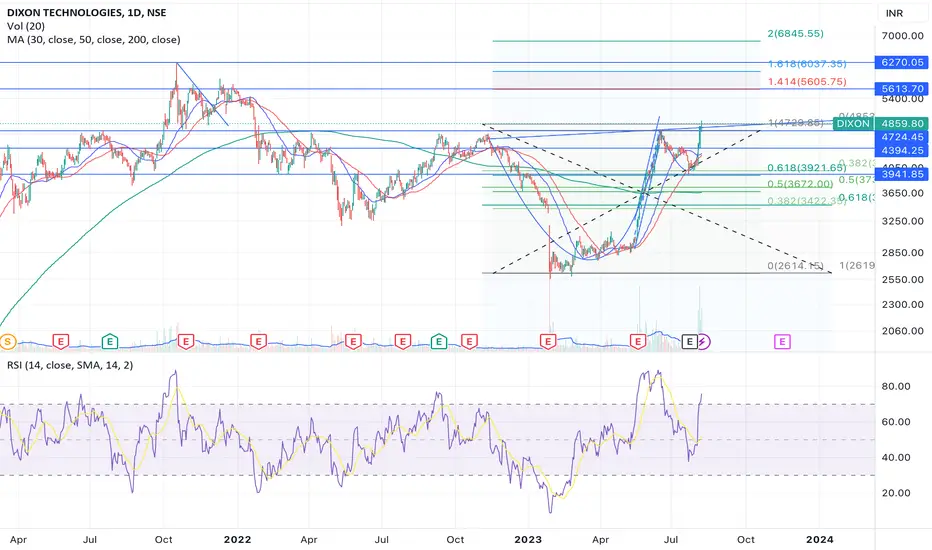
Task: Click the red E marker near late May 2022
Action: pos(353,341)
